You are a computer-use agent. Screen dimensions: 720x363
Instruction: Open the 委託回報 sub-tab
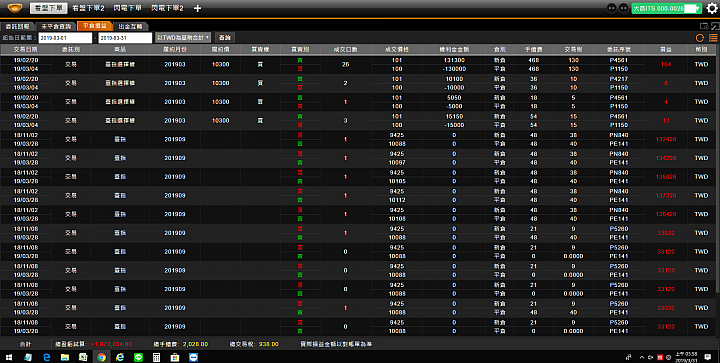(17, 26)
